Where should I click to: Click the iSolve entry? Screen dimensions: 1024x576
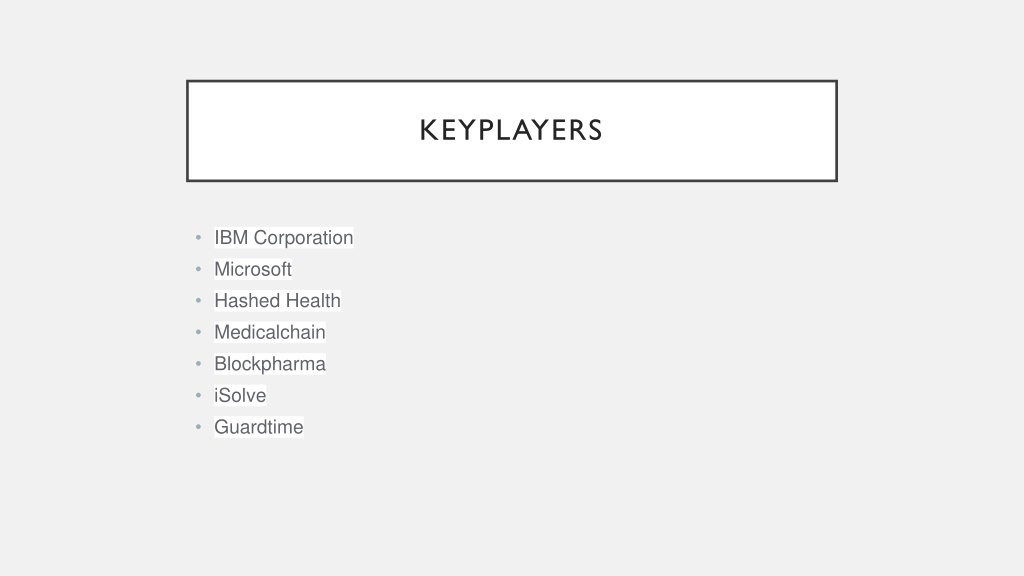point(240,395)
